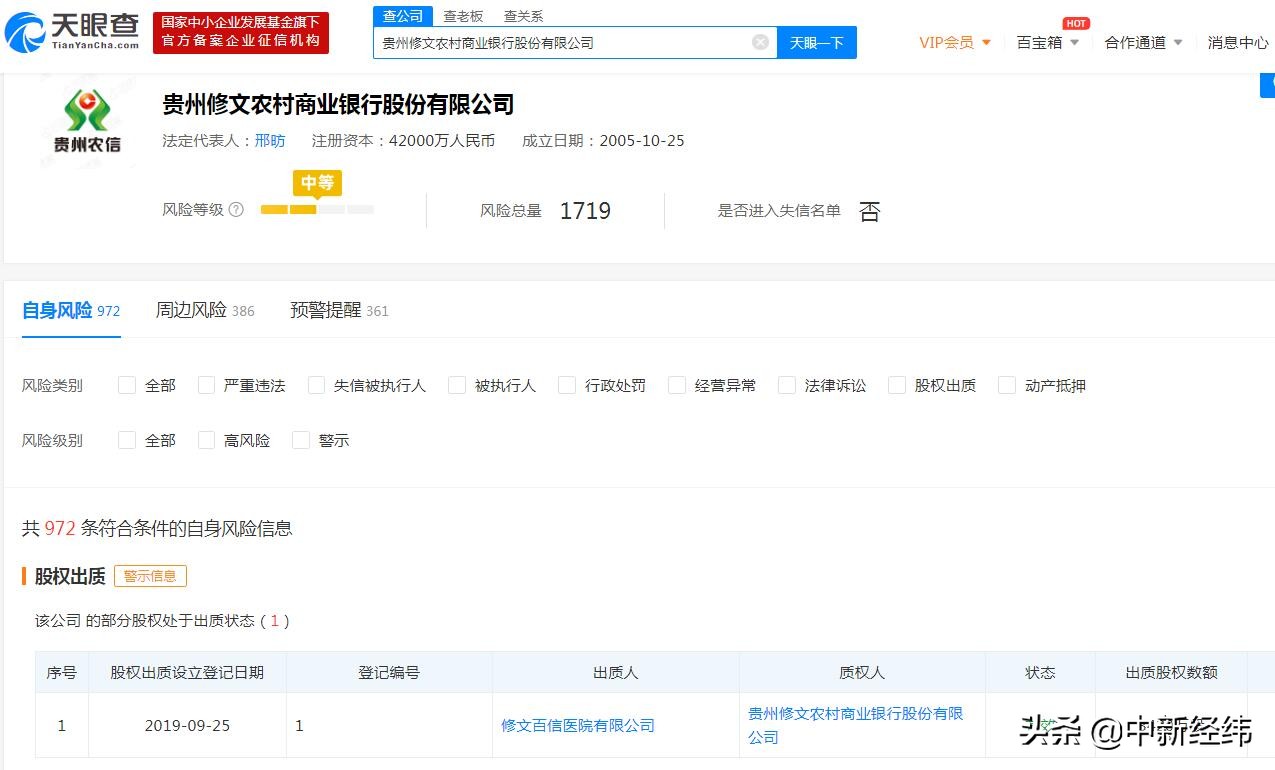Click the 注册资本 42000万人民币 text
The image size is (1275, 770).
(403, 141)
